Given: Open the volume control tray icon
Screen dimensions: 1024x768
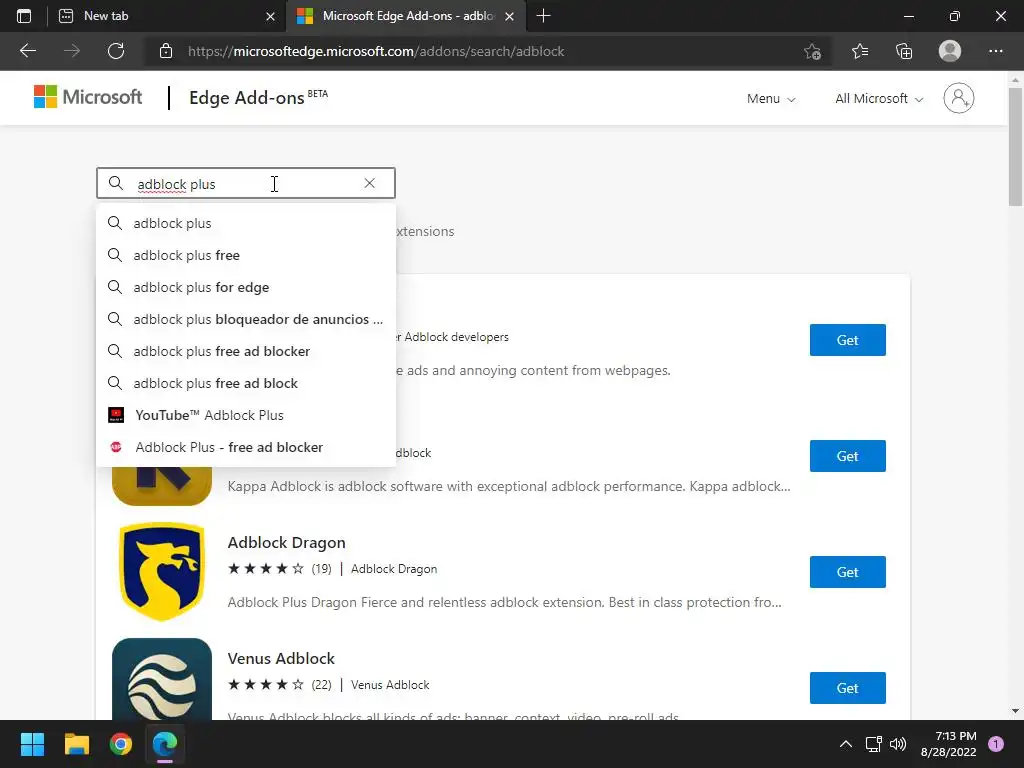Looking at the screenshot, I should coord(898,744).
